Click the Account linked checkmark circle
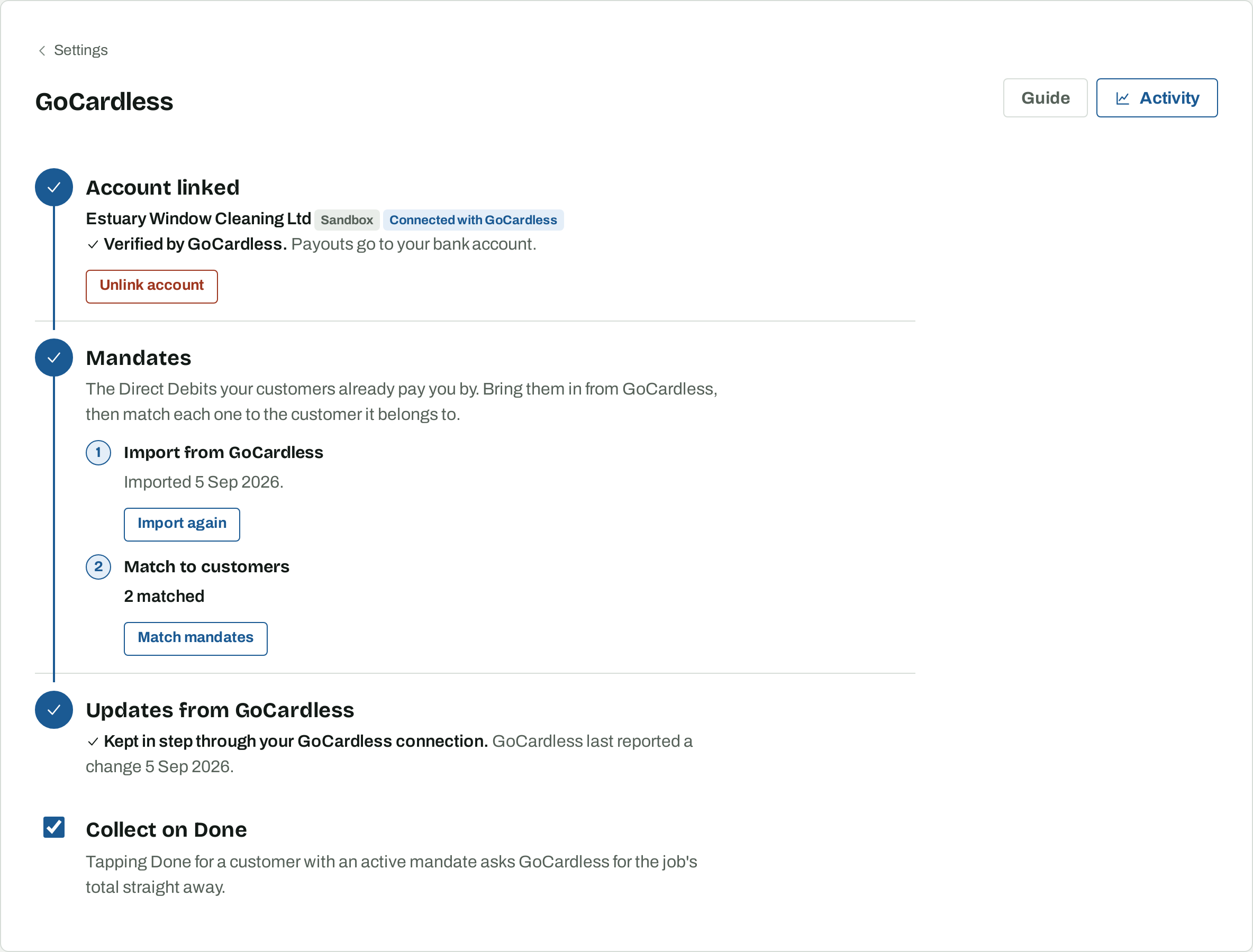Image resolution: width=1253 pixels, height=952 pixels. [x=54, y=187]
